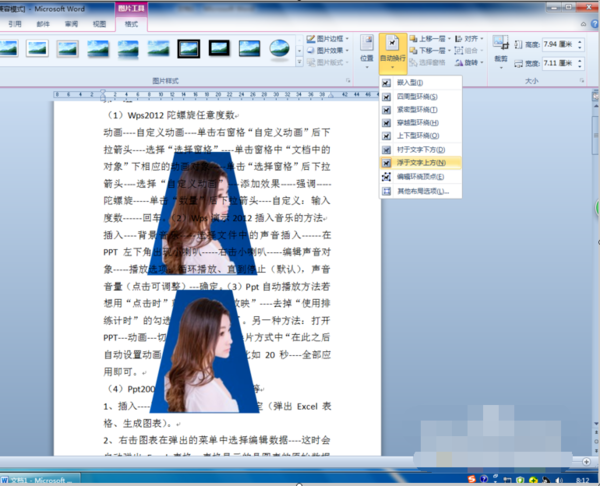Open 其他布局选项 (More Layout Options)
This screenshot has height=486, width=600.
pos(418,190)
